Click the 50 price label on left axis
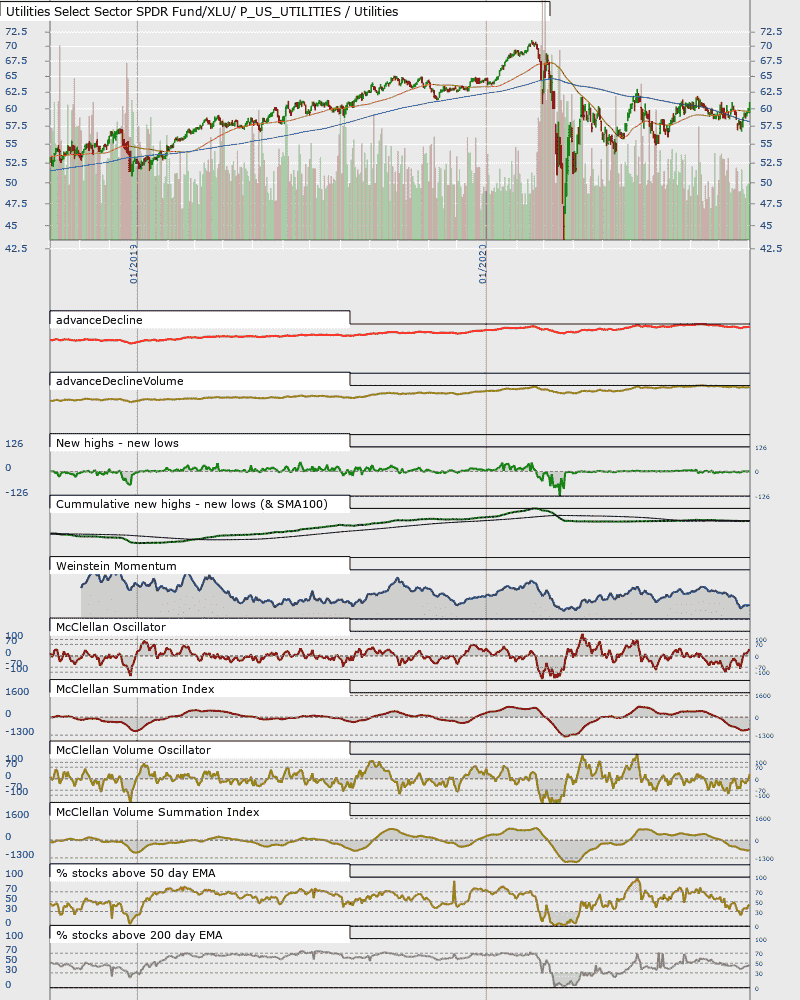The width and height of the screenshot is (800, 1000). (x=11, y=182)
